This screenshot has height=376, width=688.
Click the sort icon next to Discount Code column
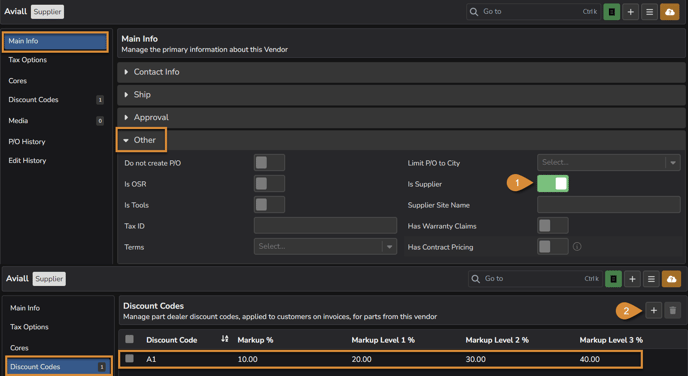coord(225,339)
